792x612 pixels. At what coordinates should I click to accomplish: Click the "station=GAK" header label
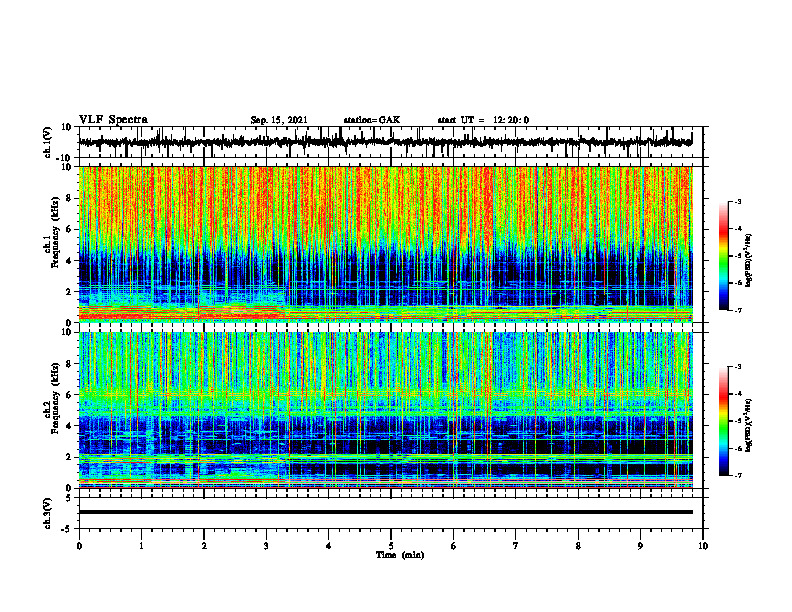372,120
